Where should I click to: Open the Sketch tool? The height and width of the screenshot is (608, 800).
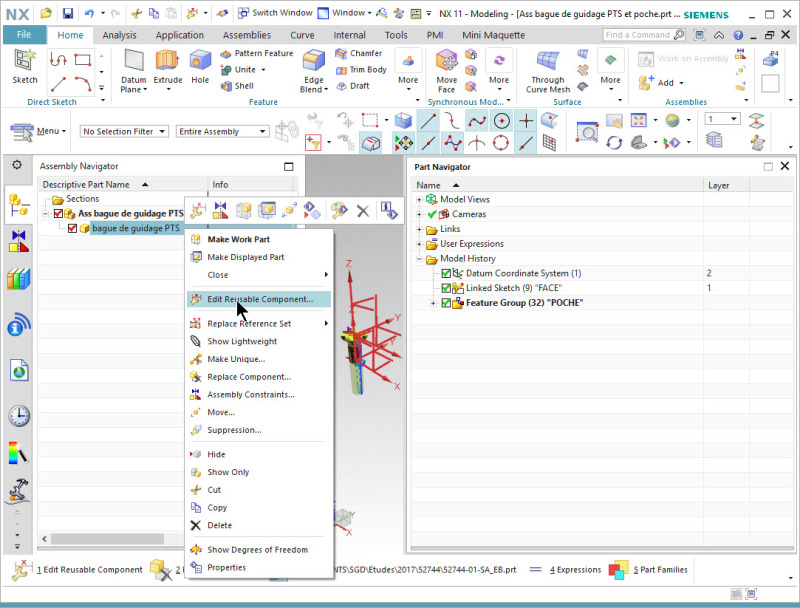(24, 66)
